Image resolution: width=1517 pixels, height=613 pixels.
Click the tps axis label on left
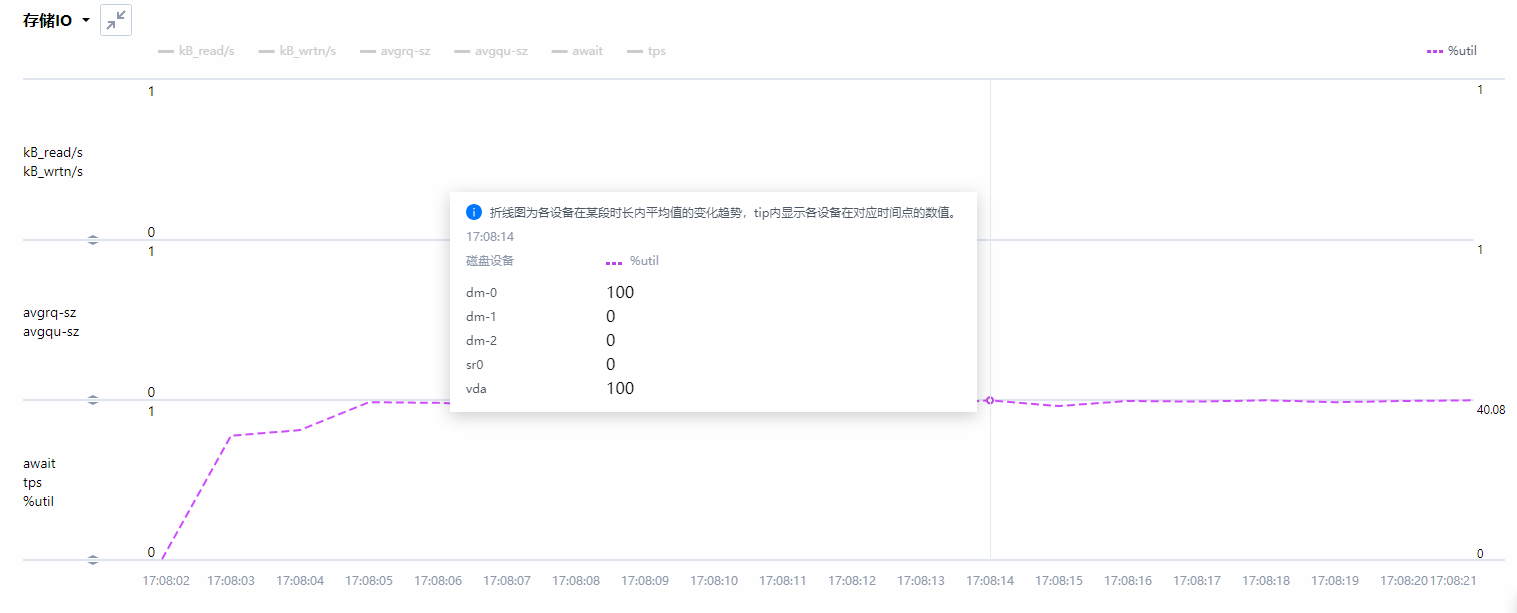(33, 482)
